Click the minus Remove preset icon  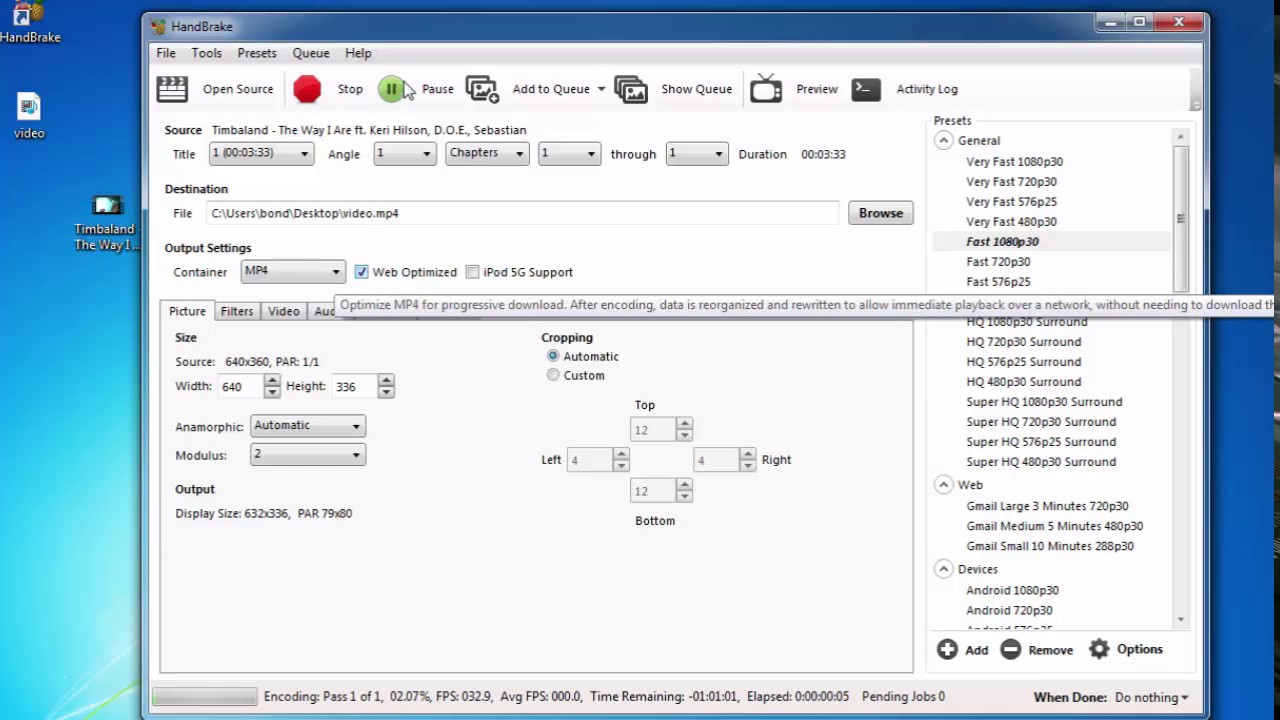[x=1010, y=649]
